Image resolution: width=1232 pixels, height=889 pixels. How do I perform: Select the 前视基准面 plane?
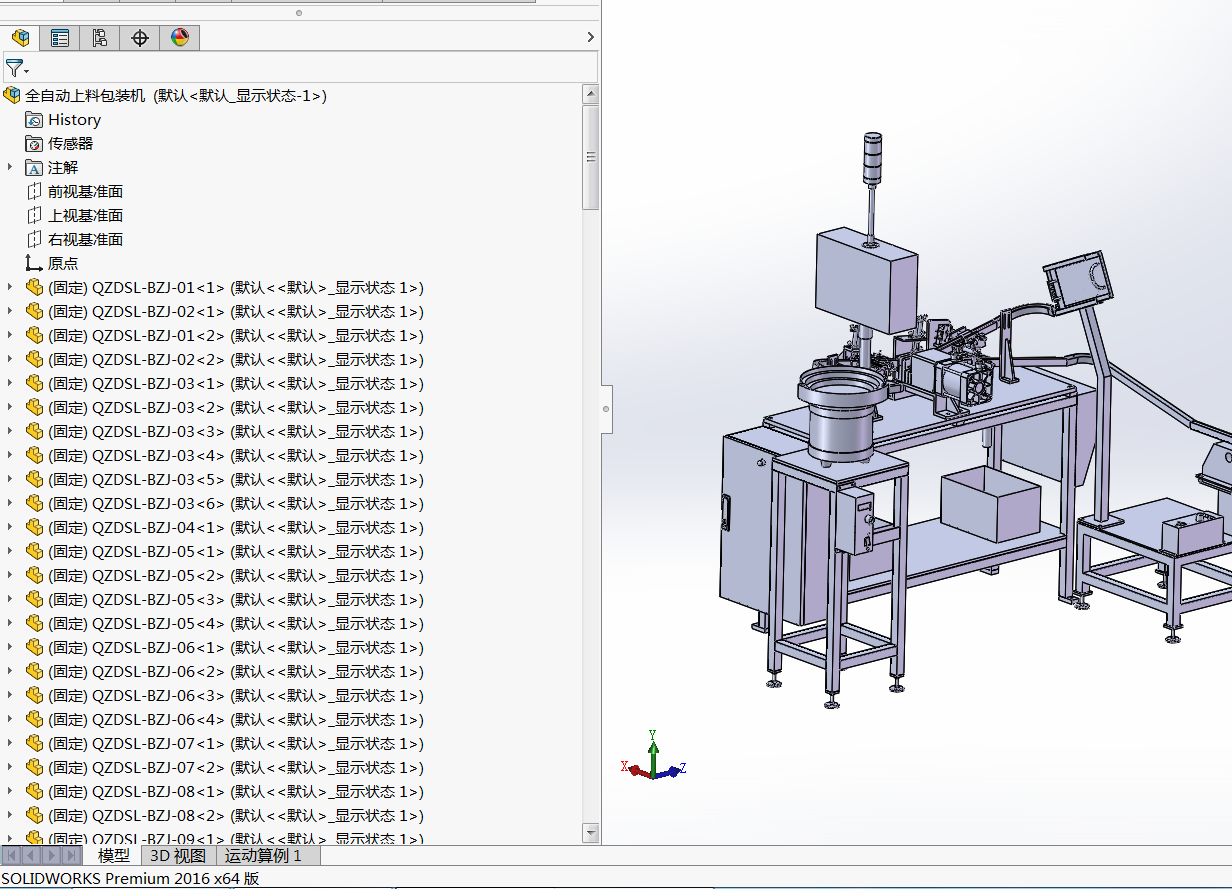pos(85,192)
